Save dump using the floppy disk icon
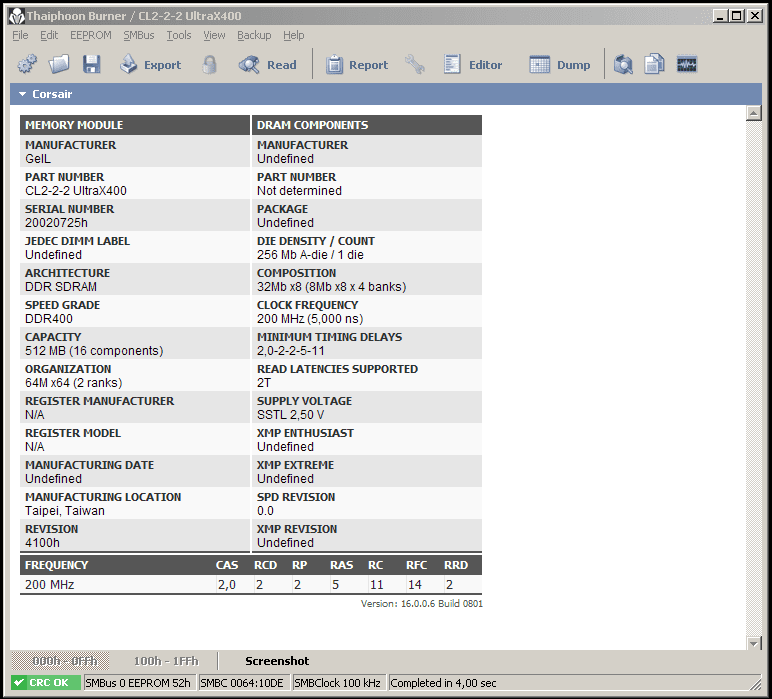This screenshot has height=699, width=772. click(92, 64)
